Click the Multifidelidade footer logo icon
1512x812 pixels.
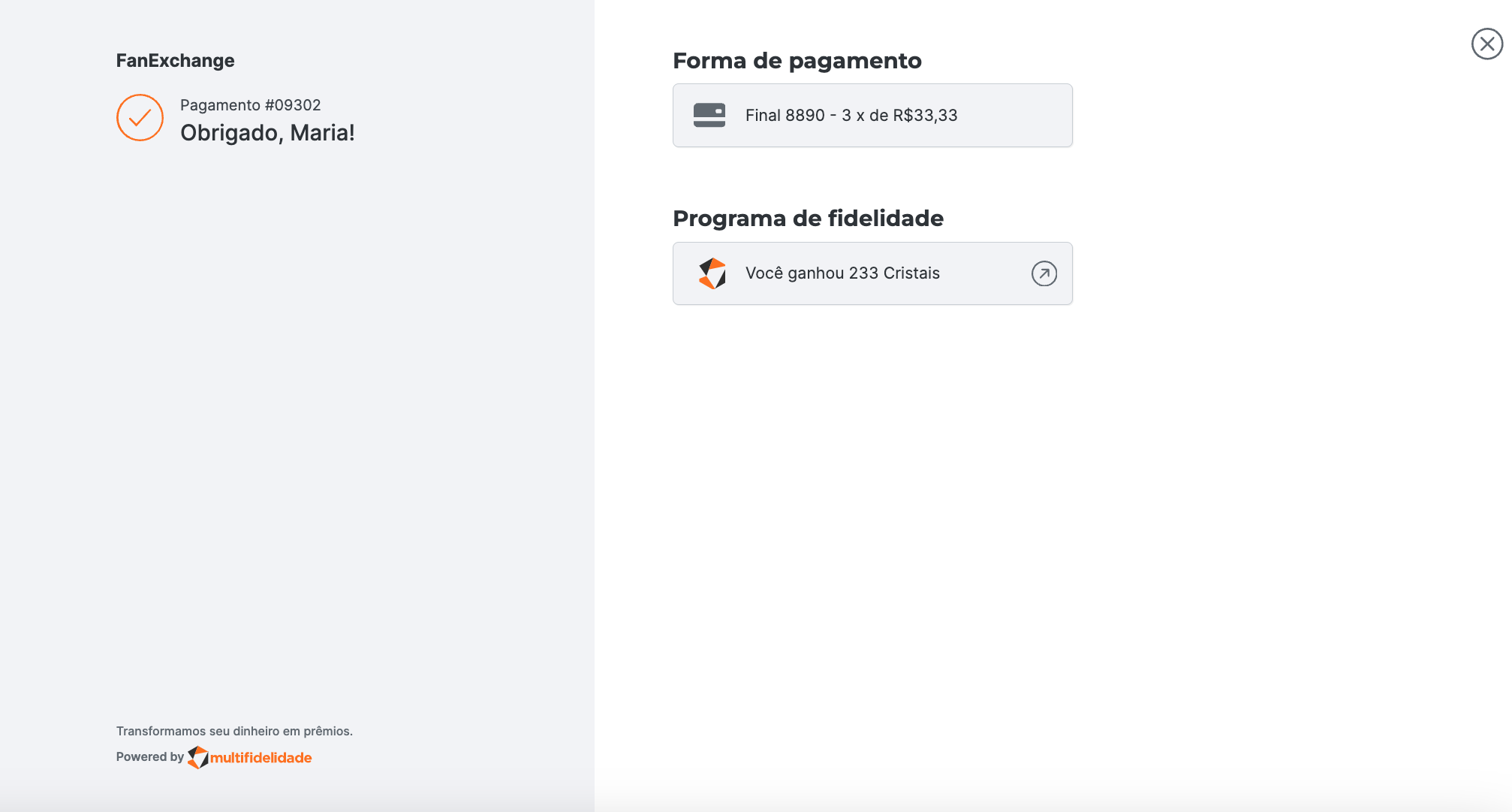tap(197, 757)
